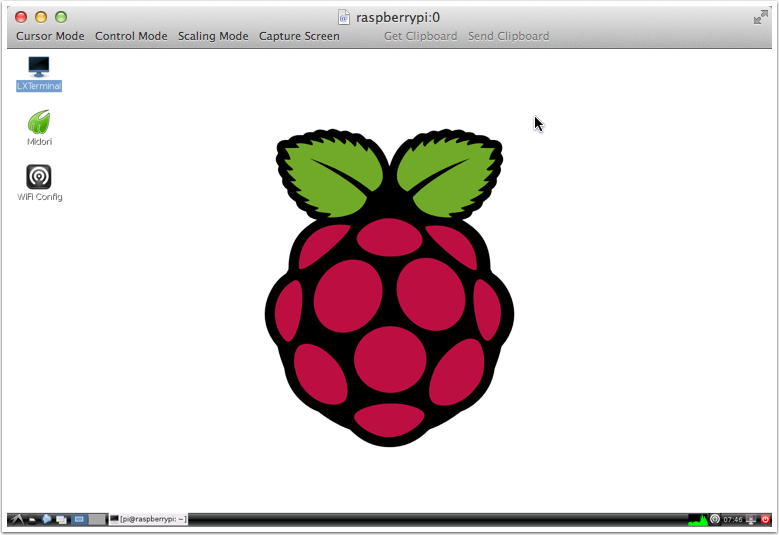Image resolution: width=779 pixels, height=535 pixels.
Task: Switch to the second gray desktop pager
Action: pyautogui.click(x=97, y=520)
